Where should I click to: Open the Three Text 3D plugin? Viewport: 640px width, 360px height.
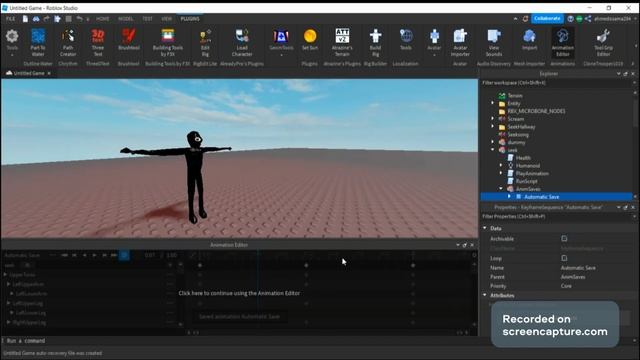click(98, 43)
